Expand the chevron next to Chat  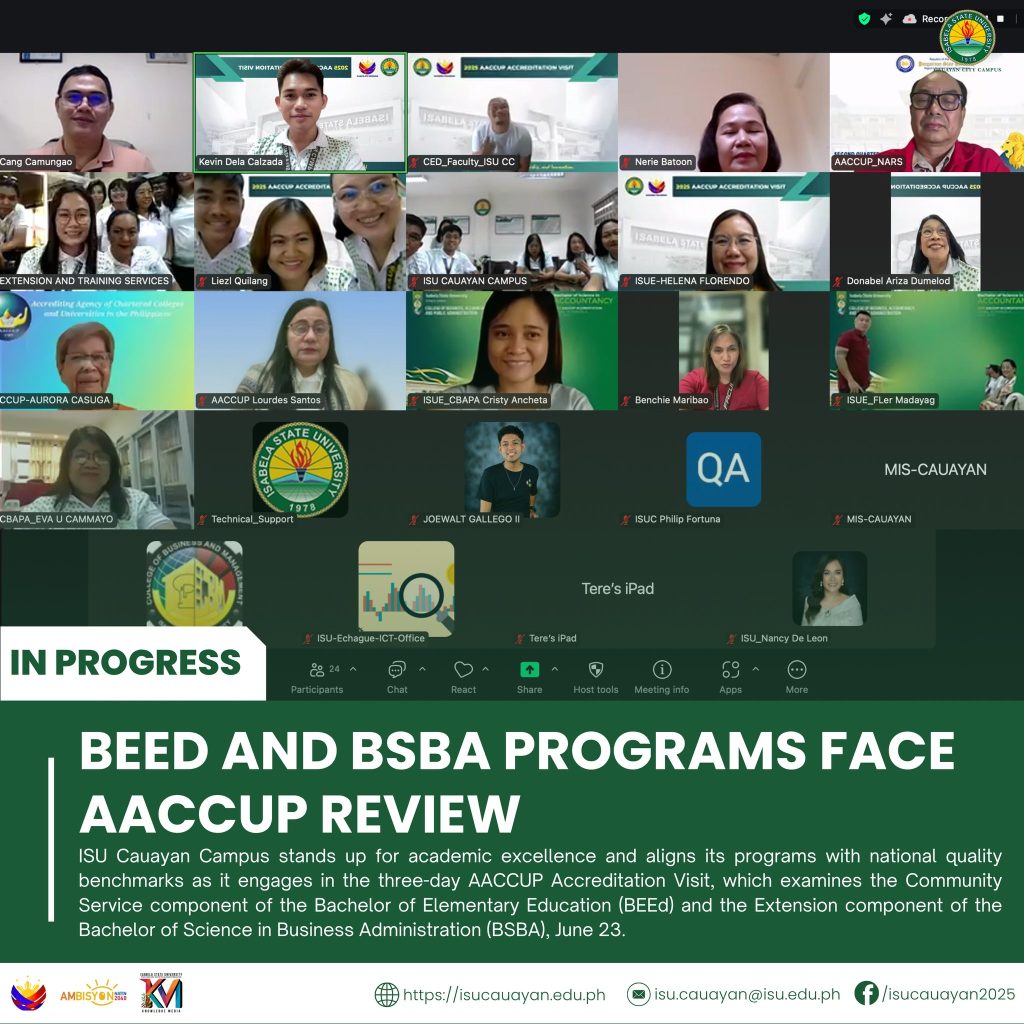coord(422,669)
